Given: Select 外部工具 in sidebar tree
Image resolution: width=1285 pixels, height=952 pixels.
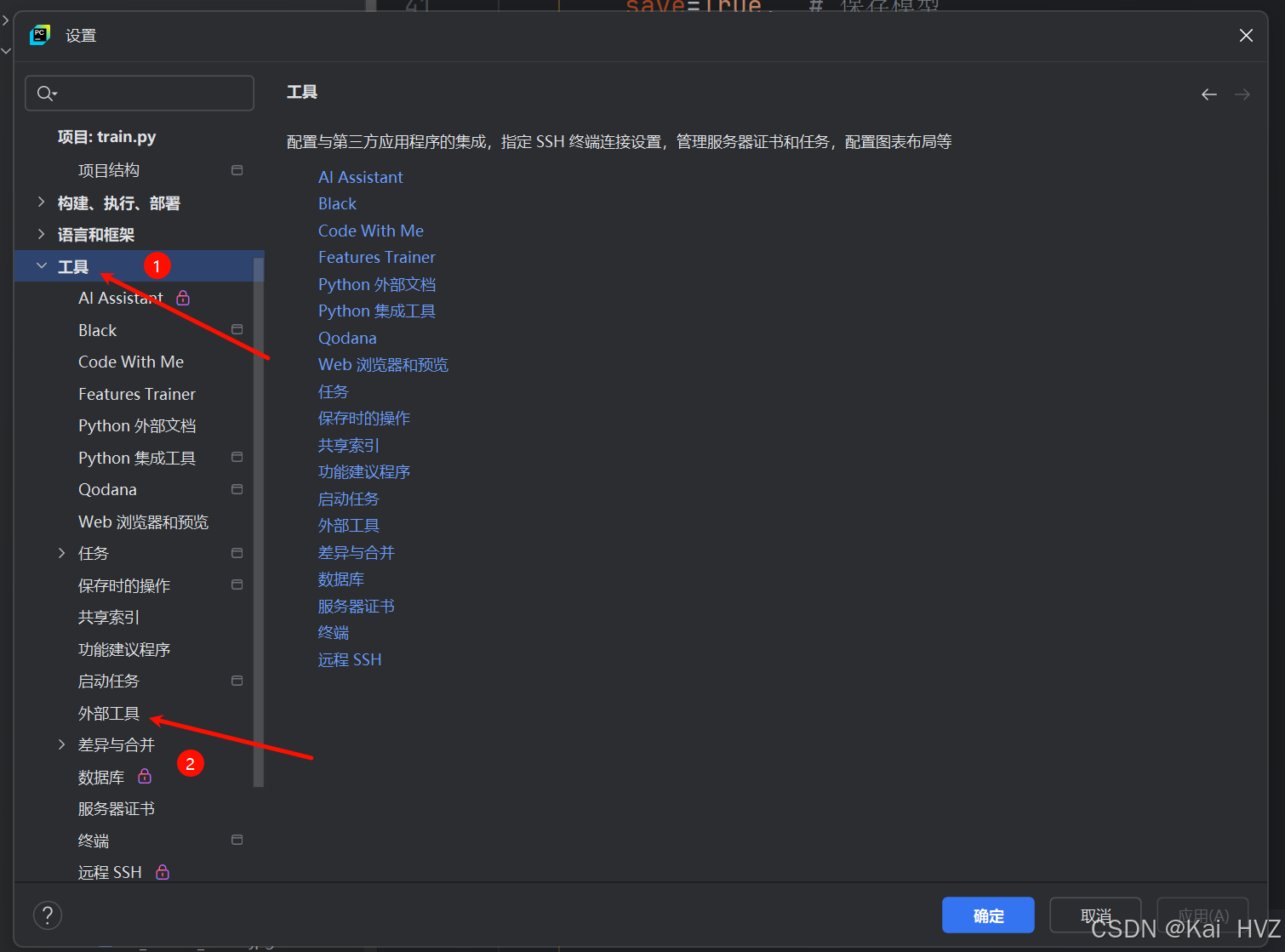Looking at the screenshot, I should point(109,713).
